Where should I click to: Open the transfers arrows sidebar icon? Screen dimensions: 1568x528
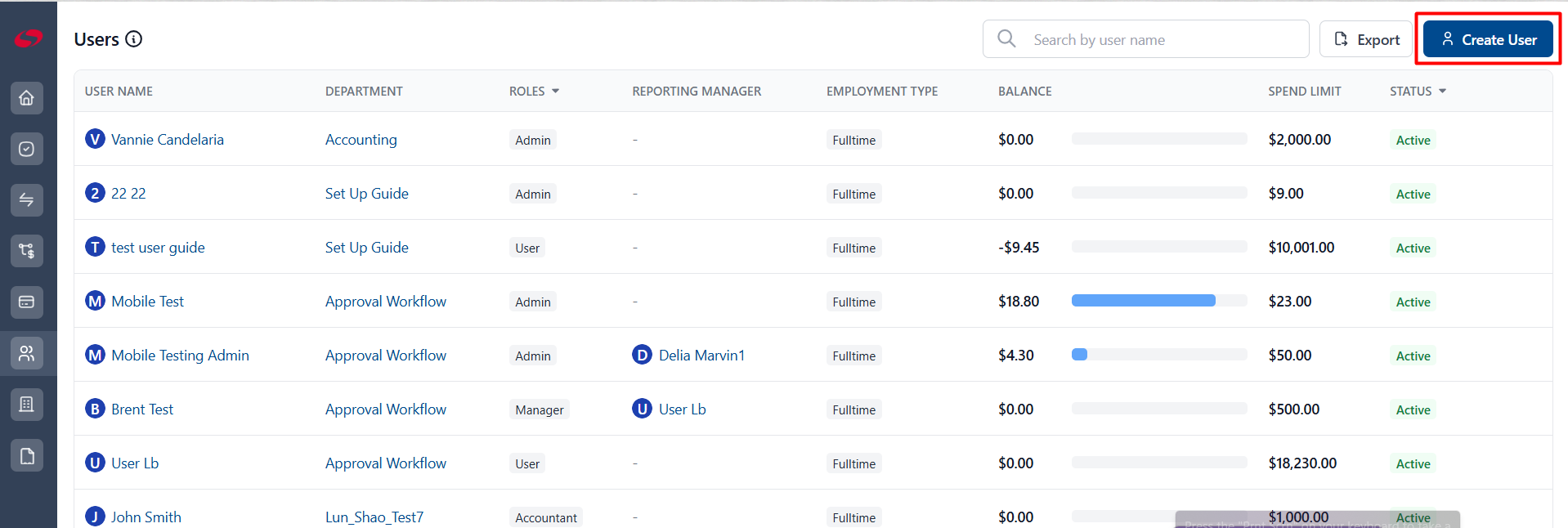click(x=27, y=200)
